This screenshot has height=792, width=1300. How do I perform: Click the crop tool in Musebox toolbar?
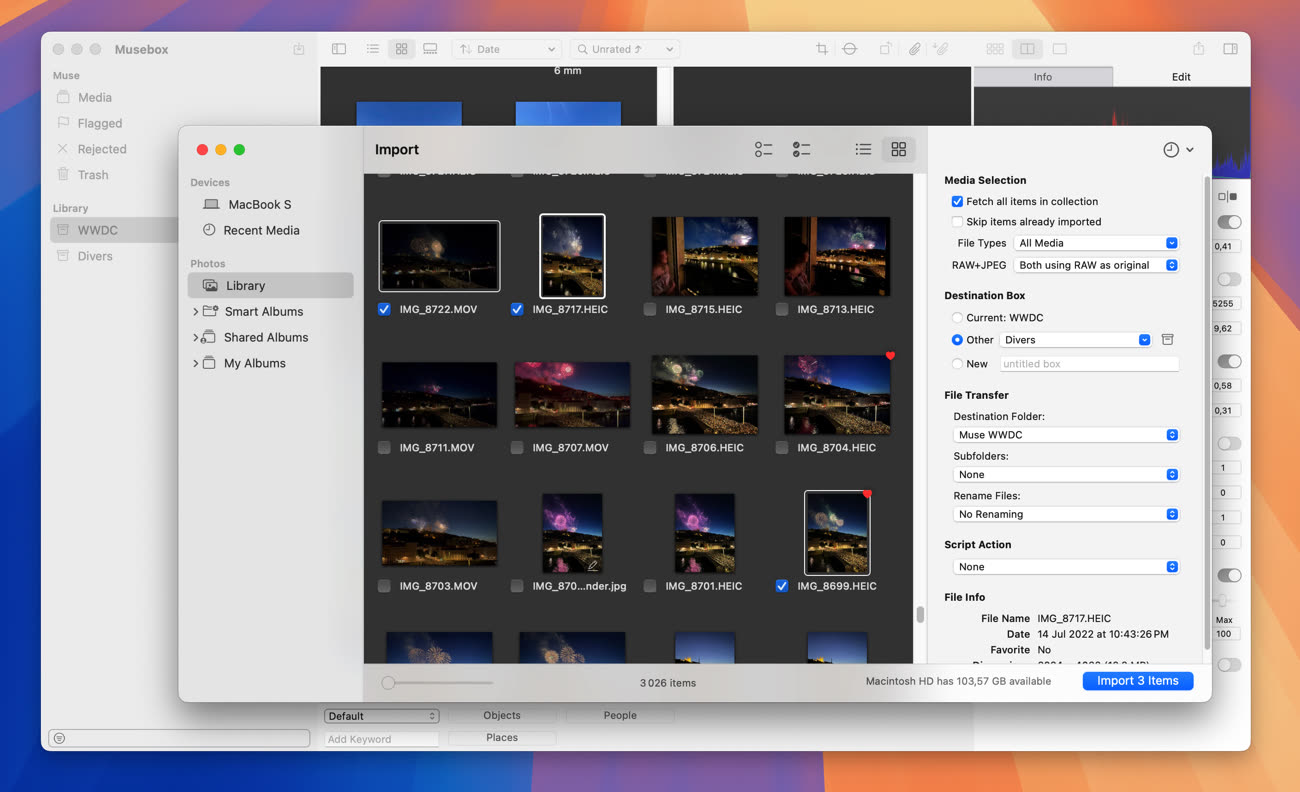822,49
